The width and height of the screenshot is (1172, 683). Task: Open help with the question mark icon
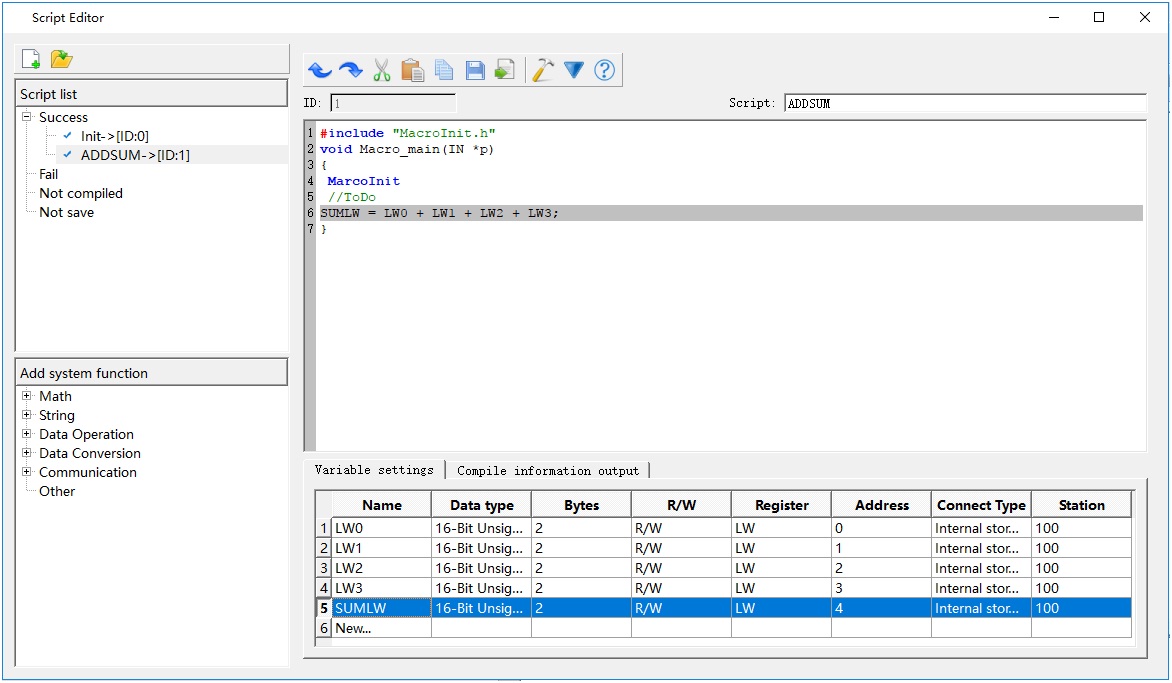604,70
